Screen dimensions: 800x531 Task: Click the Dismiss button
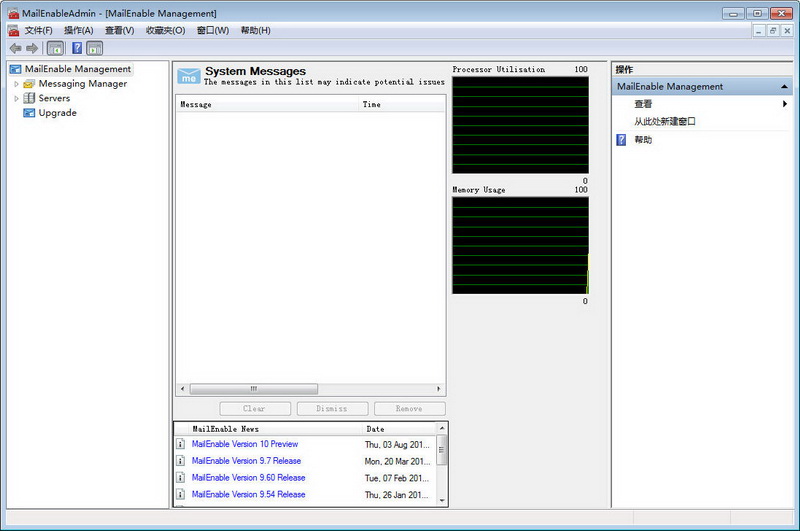point(332,409)
